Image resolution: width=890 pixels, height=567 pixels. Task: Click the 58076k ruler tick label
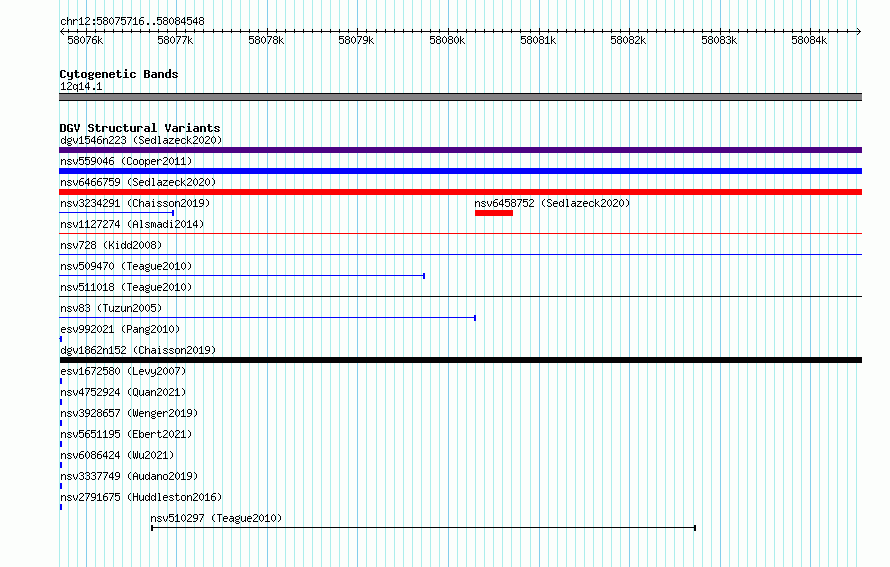point(85,40)
